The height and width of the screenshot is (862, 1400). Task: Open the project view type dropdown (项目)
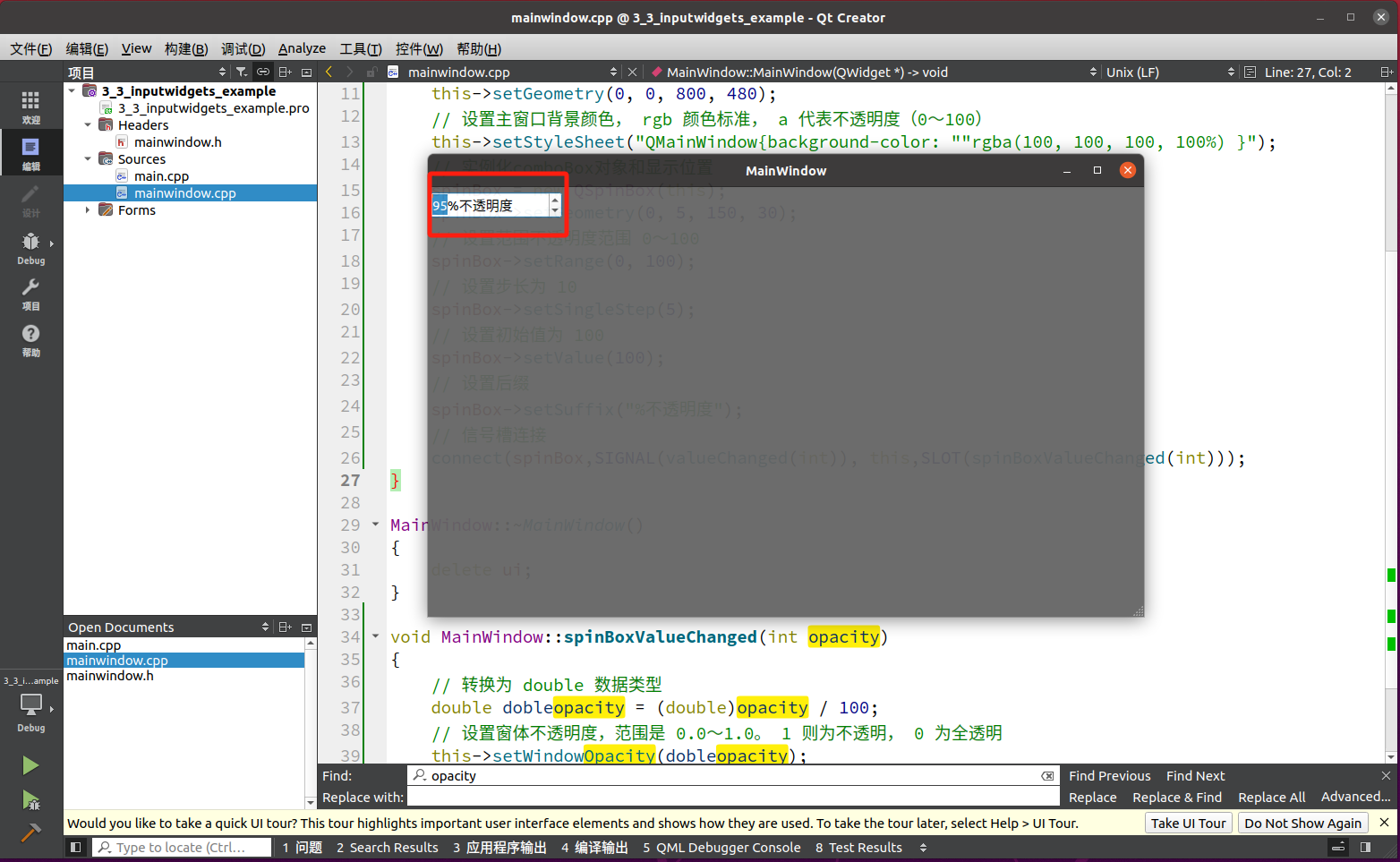(x=148, y=72)
